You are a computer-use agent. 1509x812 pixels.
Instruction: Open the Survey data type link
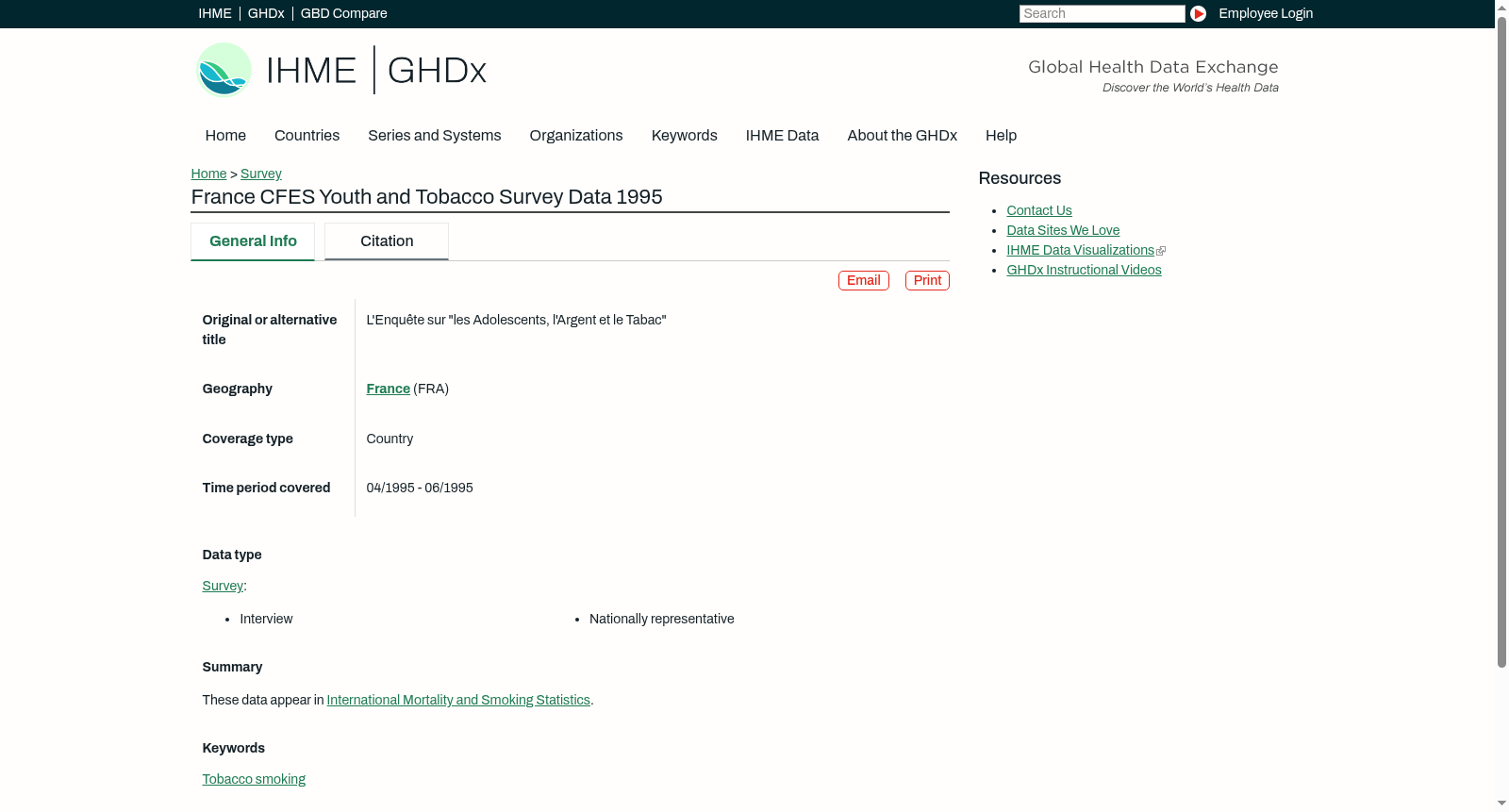[x=223, y=586]
